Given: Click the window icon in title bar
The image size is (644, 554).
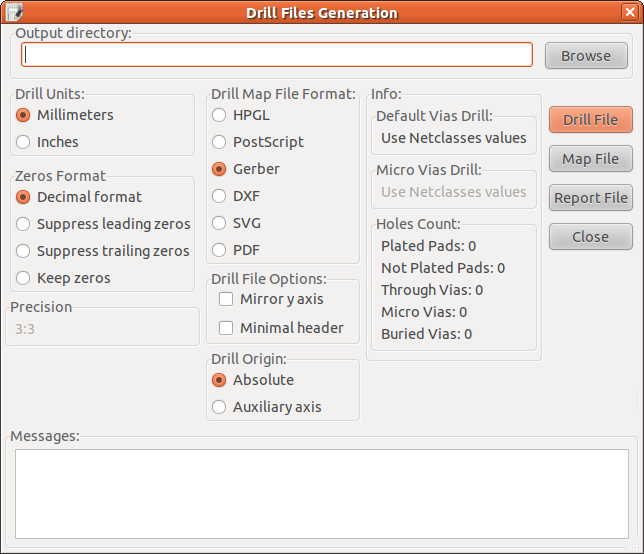Looking at the screenshot, I should point(14,13).
